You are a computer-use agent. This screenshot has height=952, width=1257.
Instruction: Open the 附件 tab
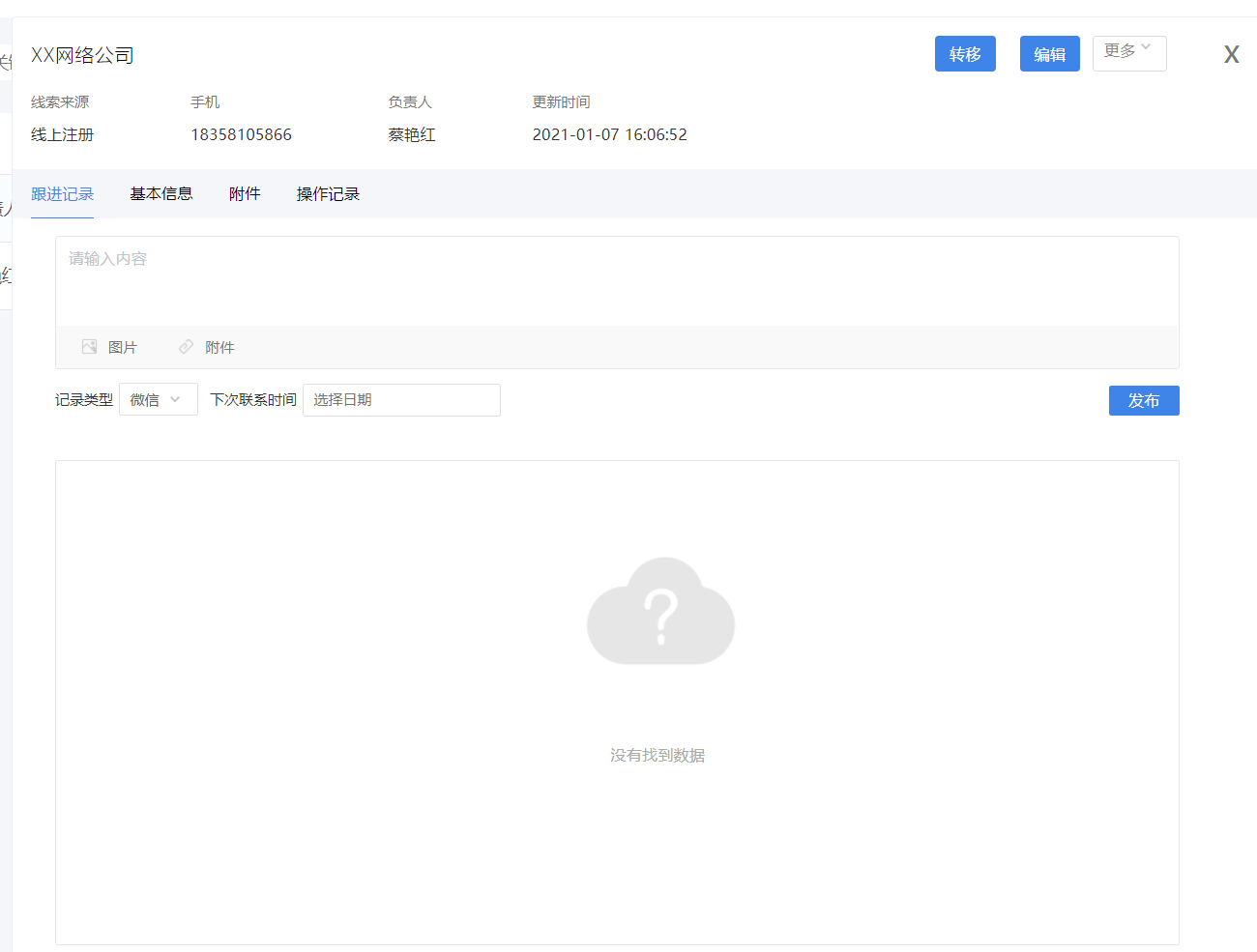pos(245,194)
